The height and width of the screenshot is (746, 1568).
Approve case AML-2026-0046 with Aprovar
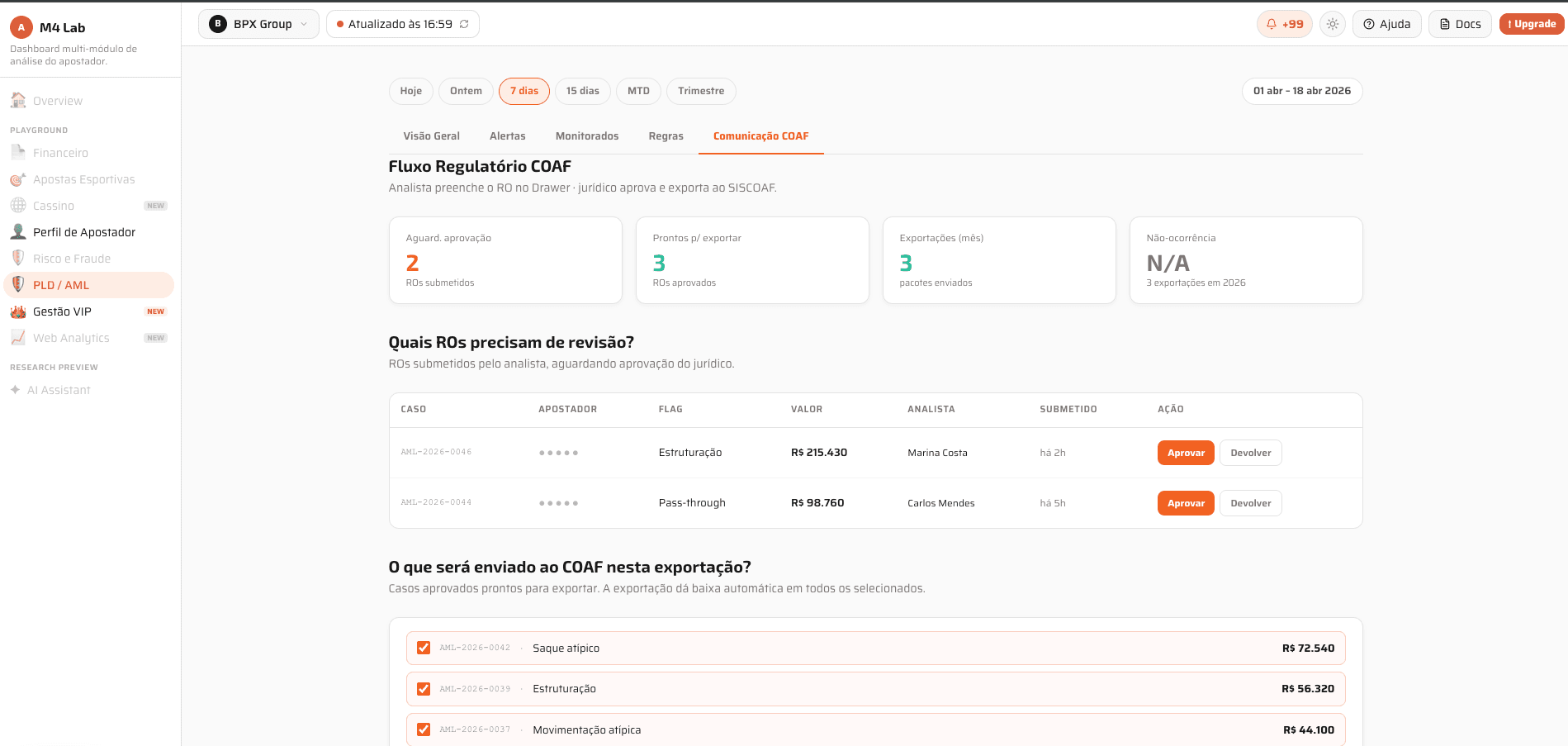point(1186,453)
